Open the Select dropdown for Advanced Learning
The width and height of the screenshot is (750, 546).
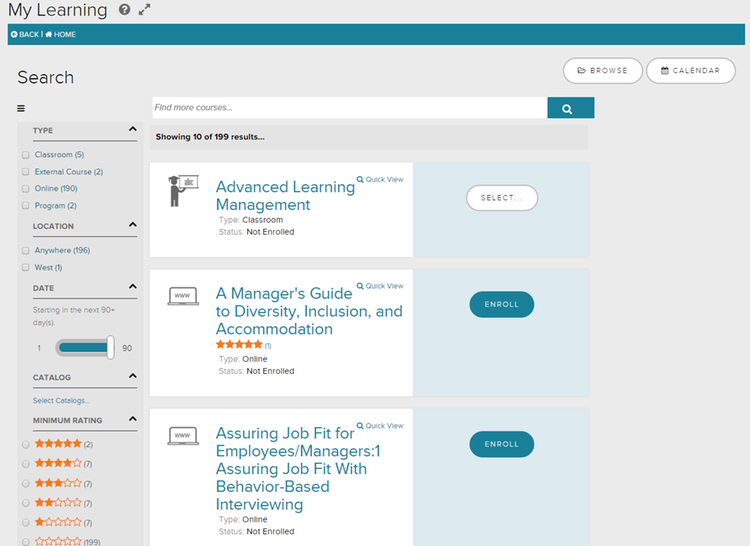[501, 198]
